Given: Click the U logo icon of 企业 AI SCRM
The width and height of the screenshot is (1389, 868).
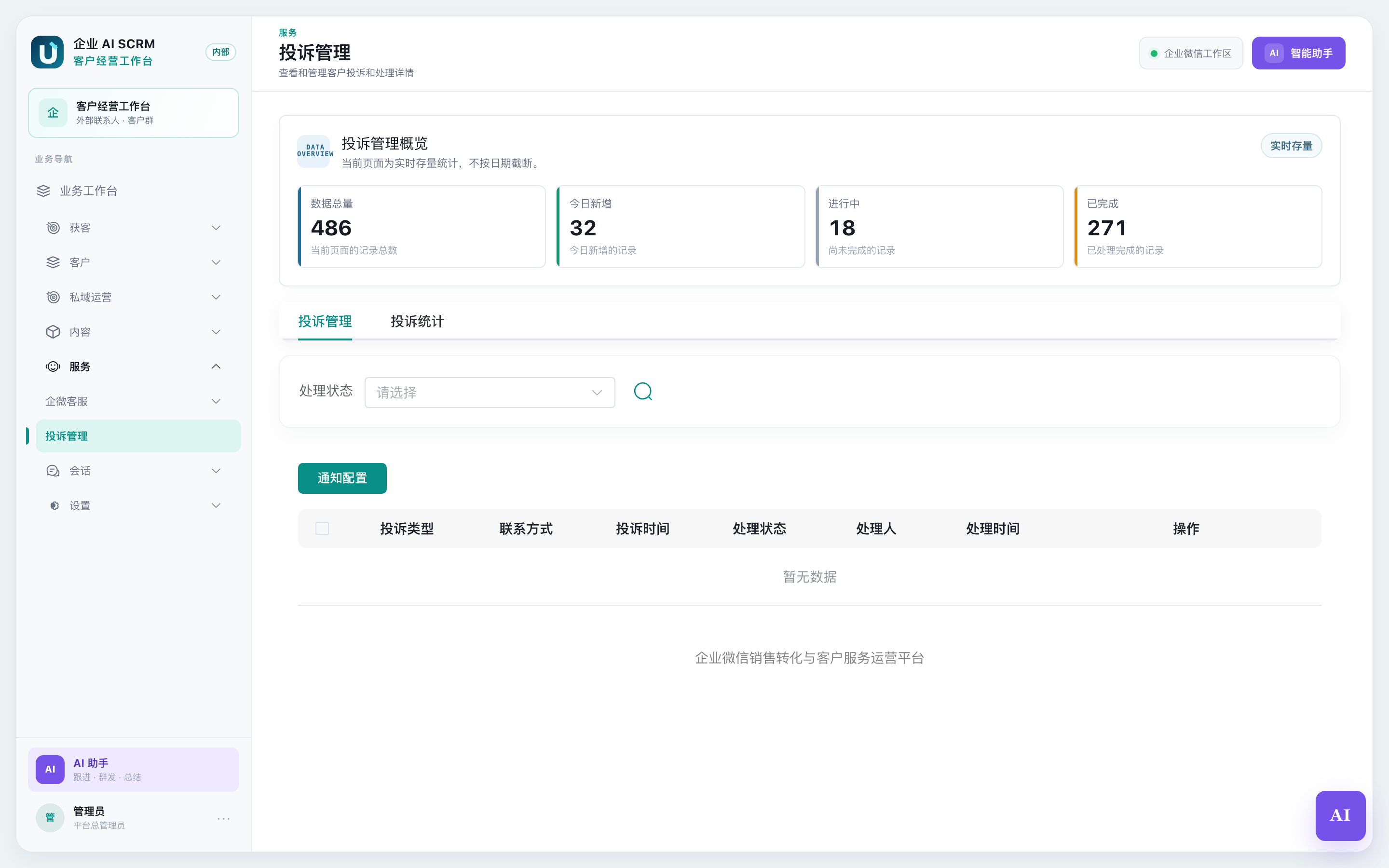Looking at the screenshot, I should coord(47,52).
